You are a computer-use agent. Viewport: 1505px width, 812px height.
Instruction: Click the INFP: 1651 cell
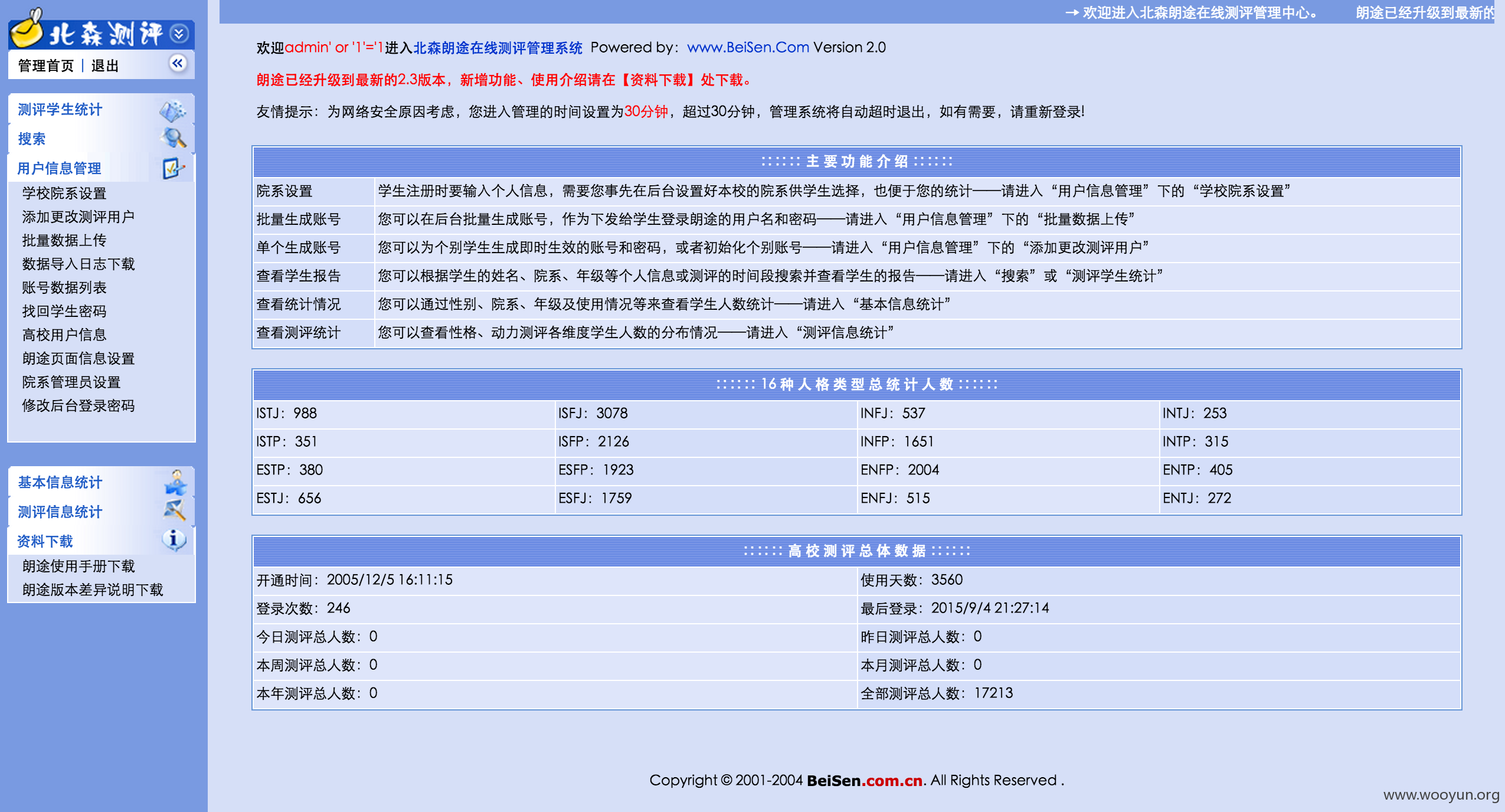tap(1008, 442)
